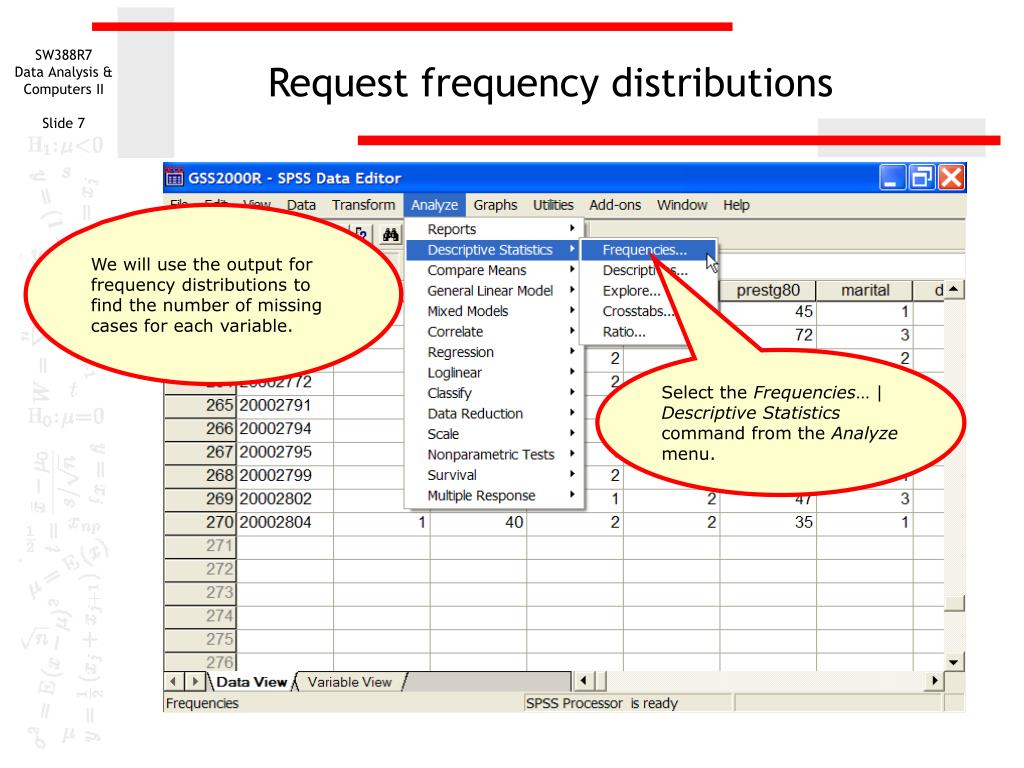
Task: Click the SPSS Data Editor title bar icon
Action: (x=174, y=178)
